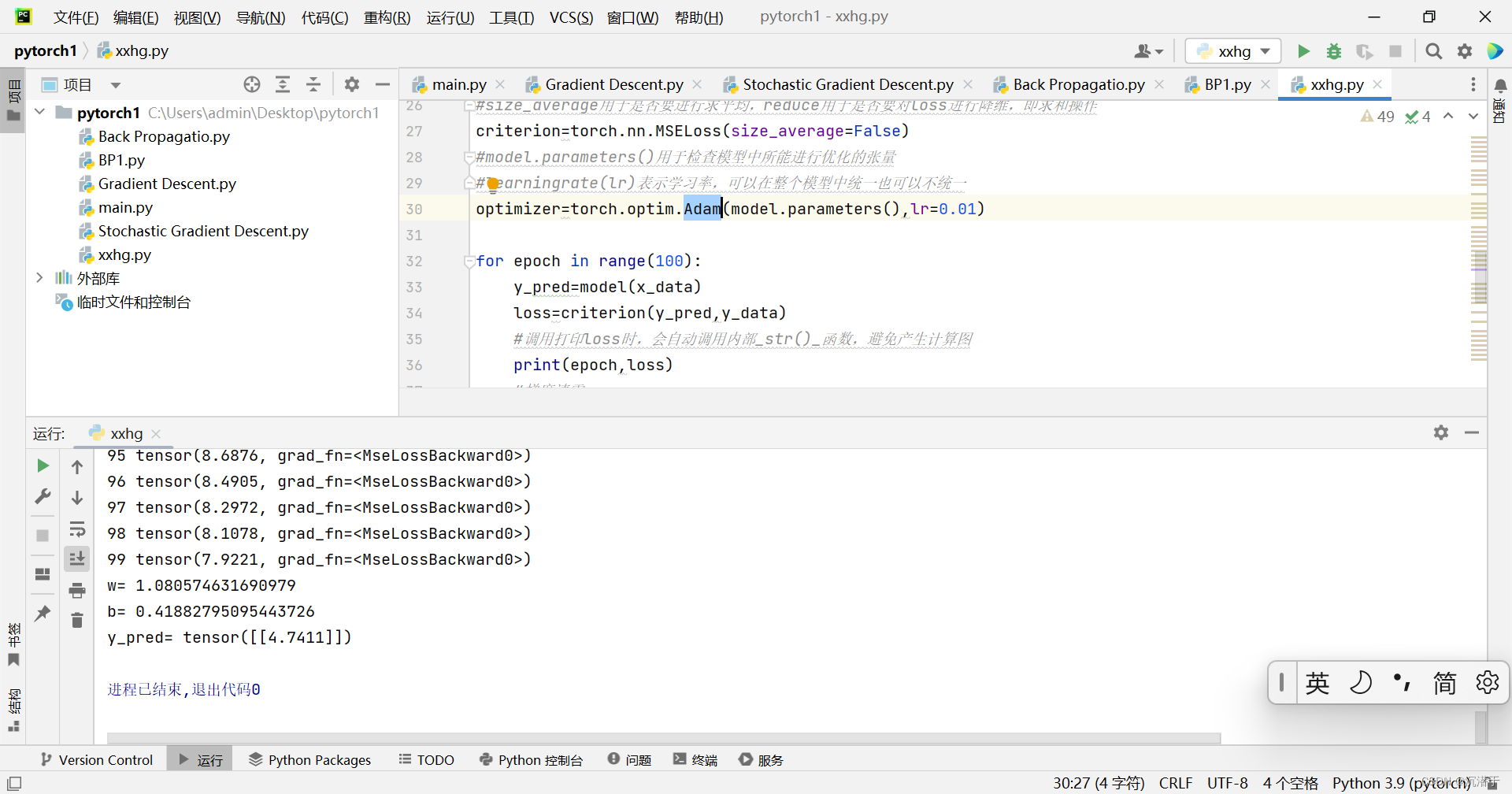Run the xxhg configuration with the green play button

(1303, 50)
